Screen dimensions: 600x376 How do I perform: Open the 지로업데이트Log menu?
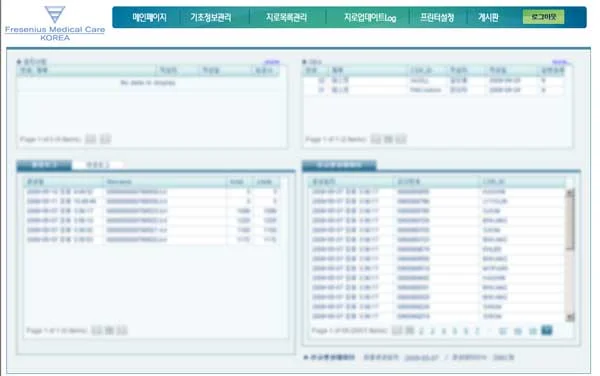tap(370, 17)
